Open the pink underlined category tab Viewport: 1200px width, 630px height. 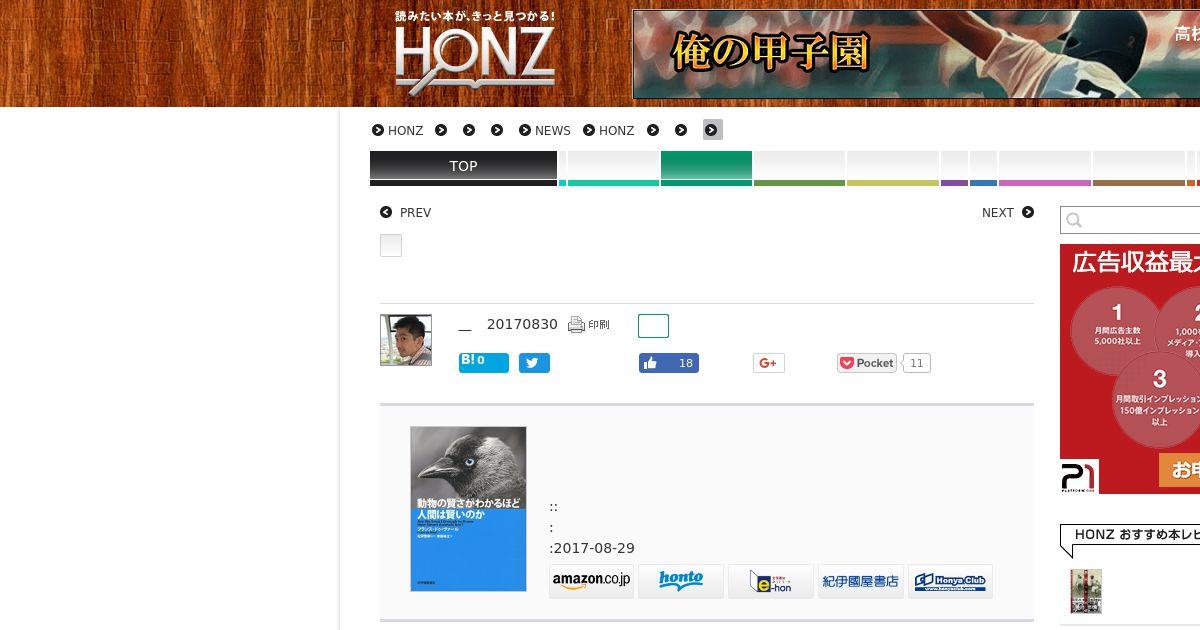click(1045, 168)
